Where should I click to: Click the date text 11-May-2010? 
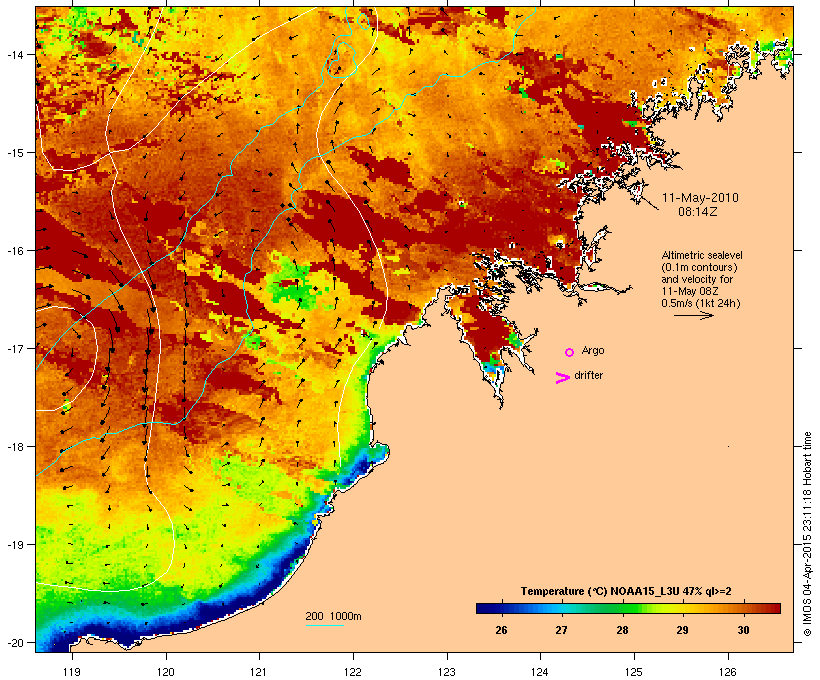[700, 198]
